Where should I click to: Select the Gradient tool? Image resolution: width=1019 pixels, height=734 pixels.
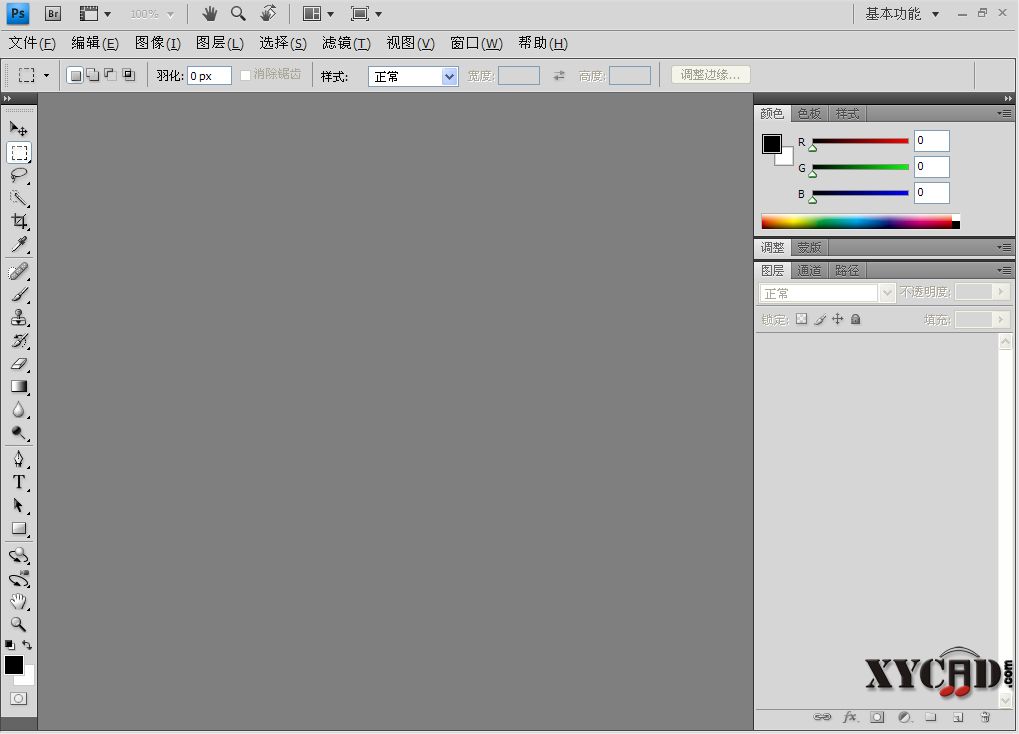pyautogui.click(x=19, y=387)
